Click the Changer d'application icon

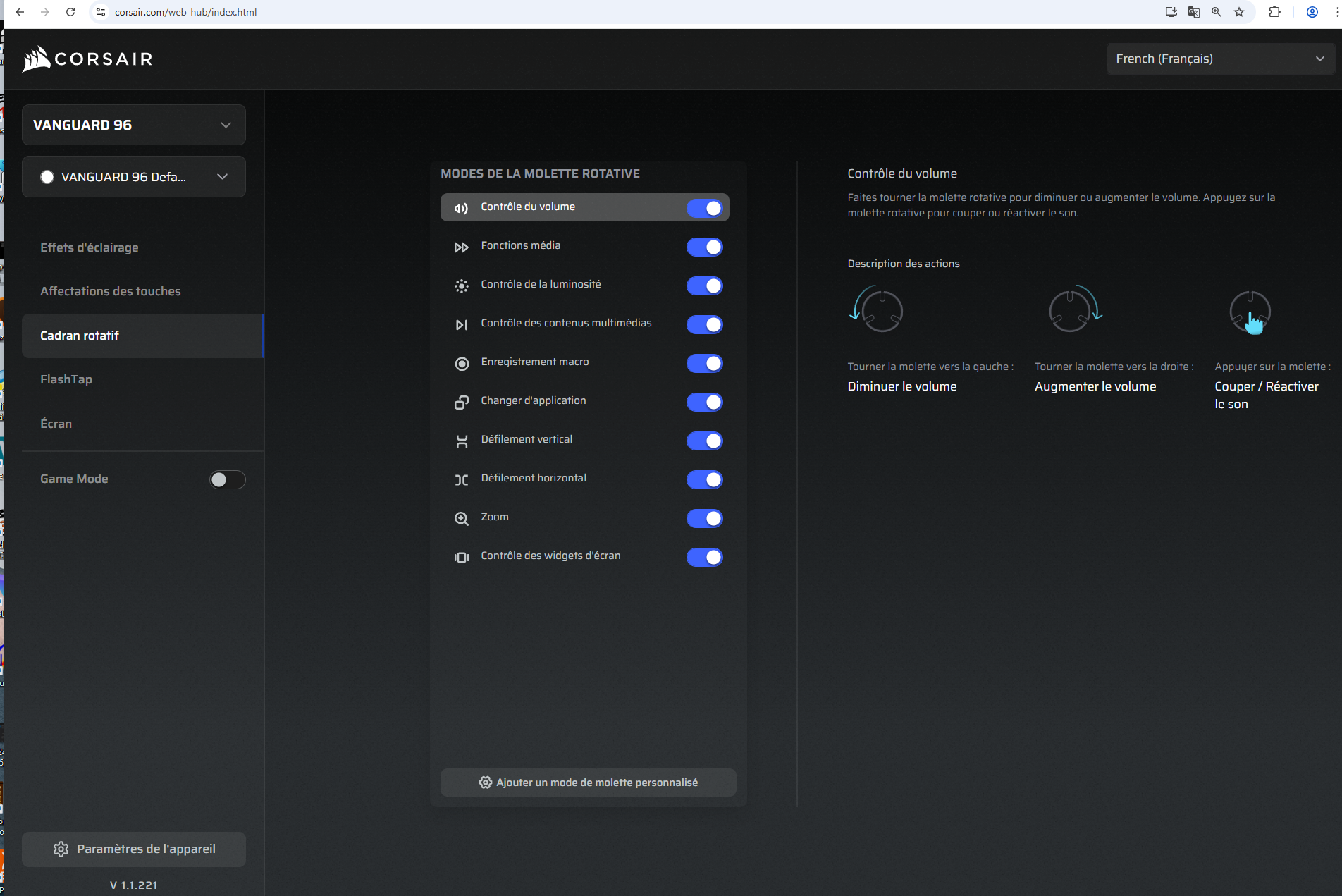461,403
